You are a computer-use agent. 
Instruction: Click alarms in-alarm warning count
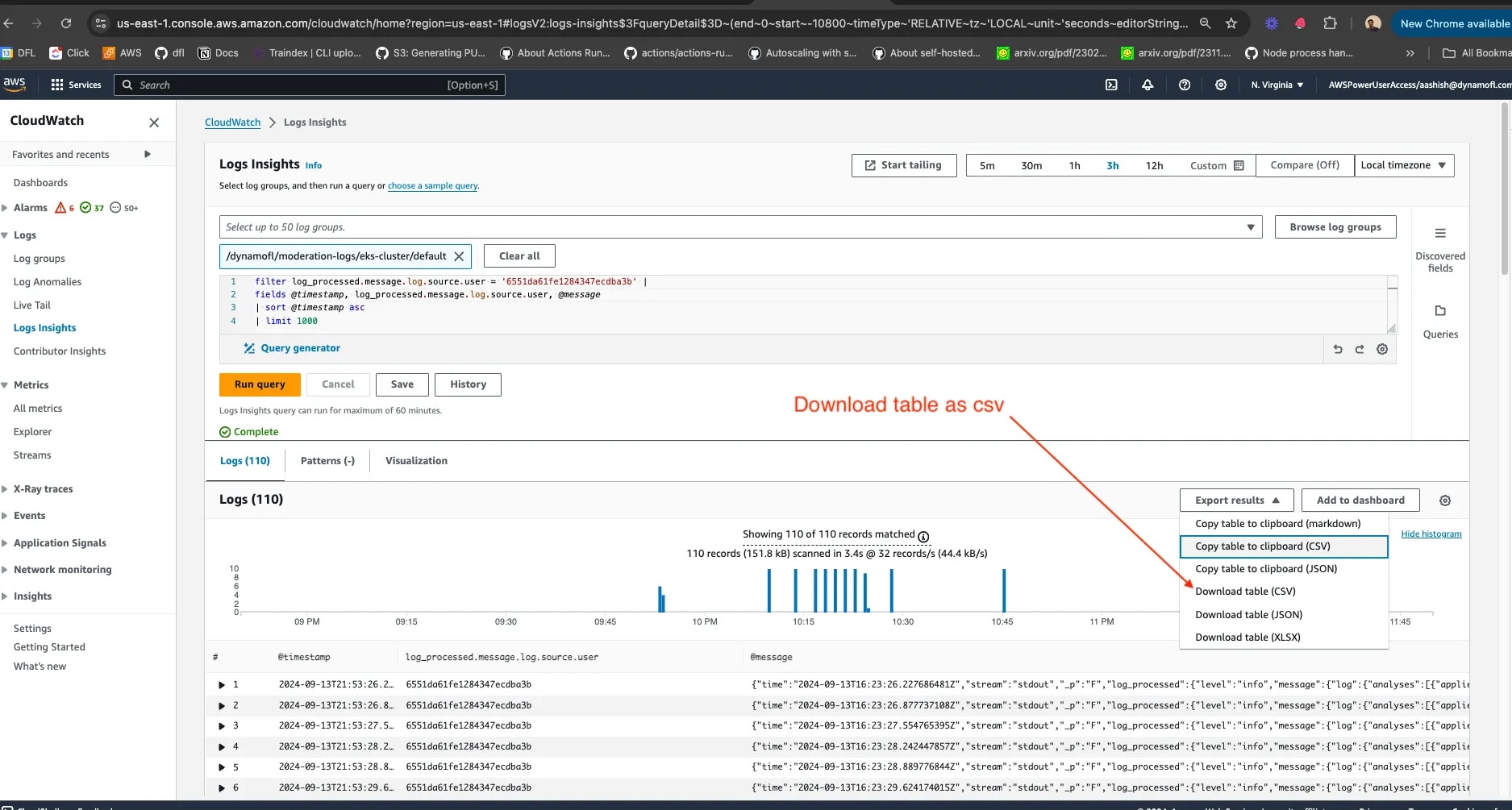click(65, 208)
